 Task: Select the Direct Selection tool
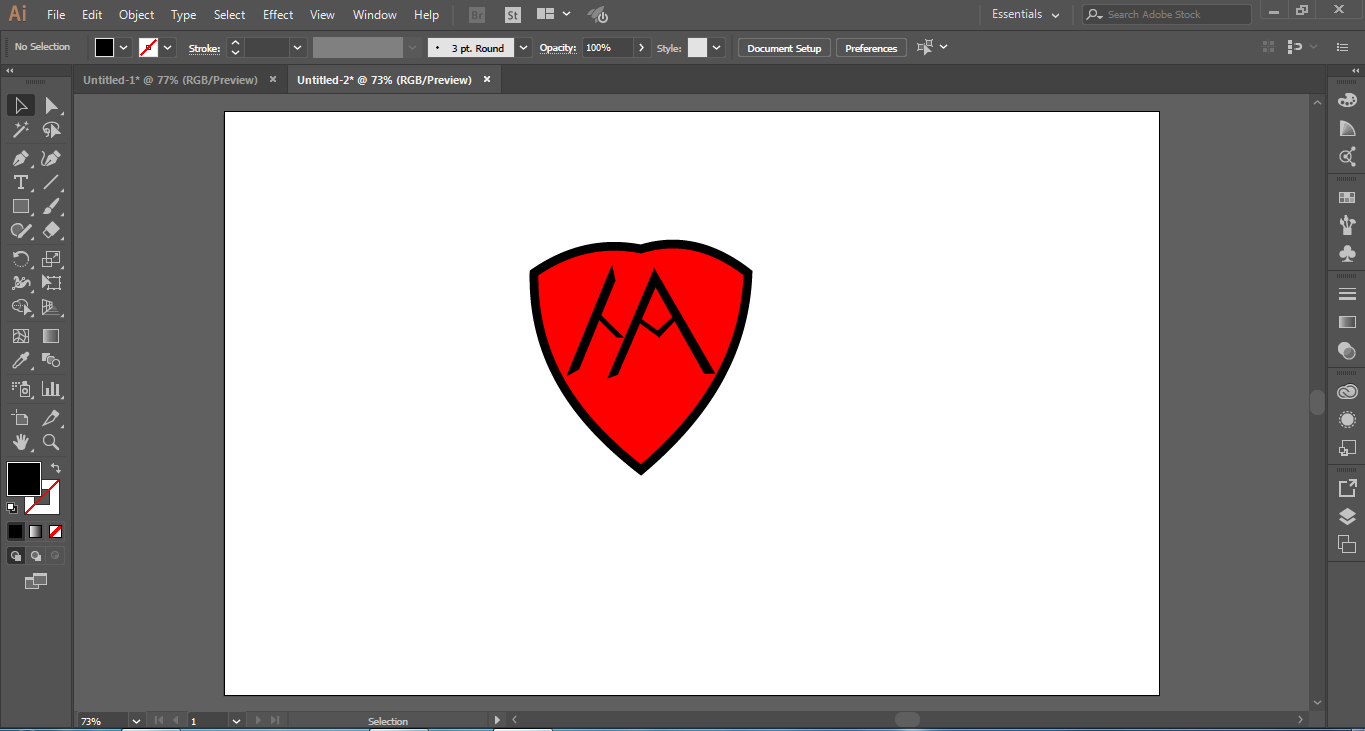point(51,106)
